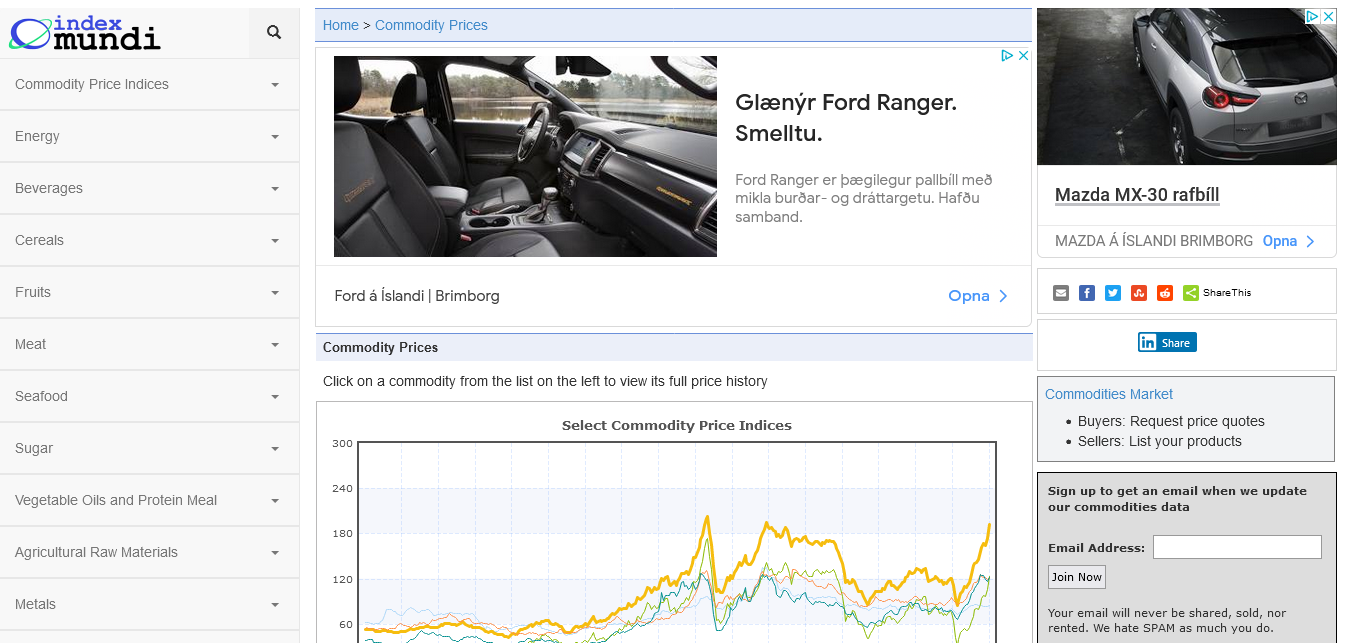Click the search magnifier icon
Viewport: 1366px width, 643px height.
pos(274,33)
